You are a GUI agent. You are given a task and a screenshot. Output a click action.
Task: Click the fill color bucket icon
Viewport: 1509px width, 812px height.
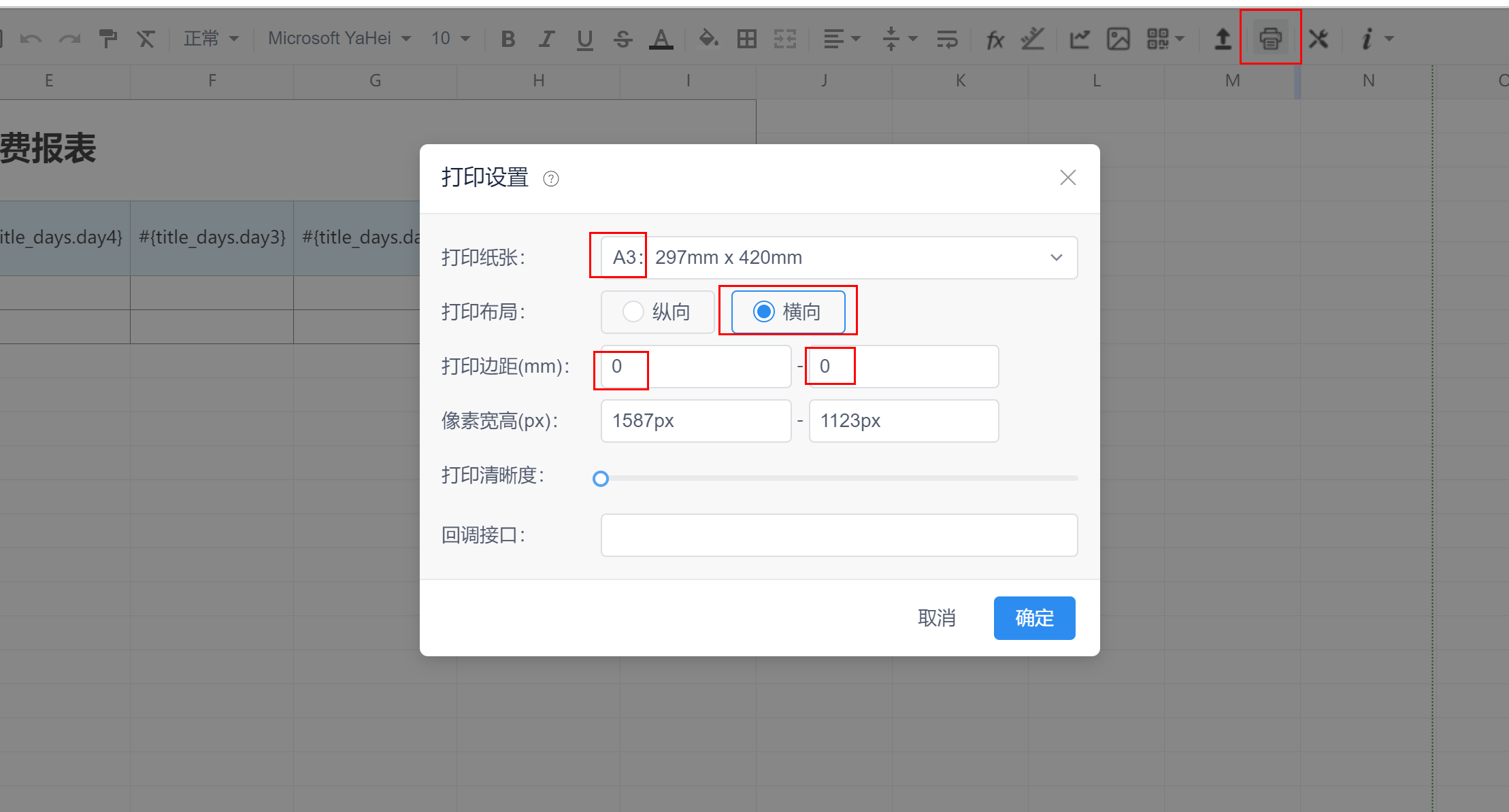coord(708,38)
